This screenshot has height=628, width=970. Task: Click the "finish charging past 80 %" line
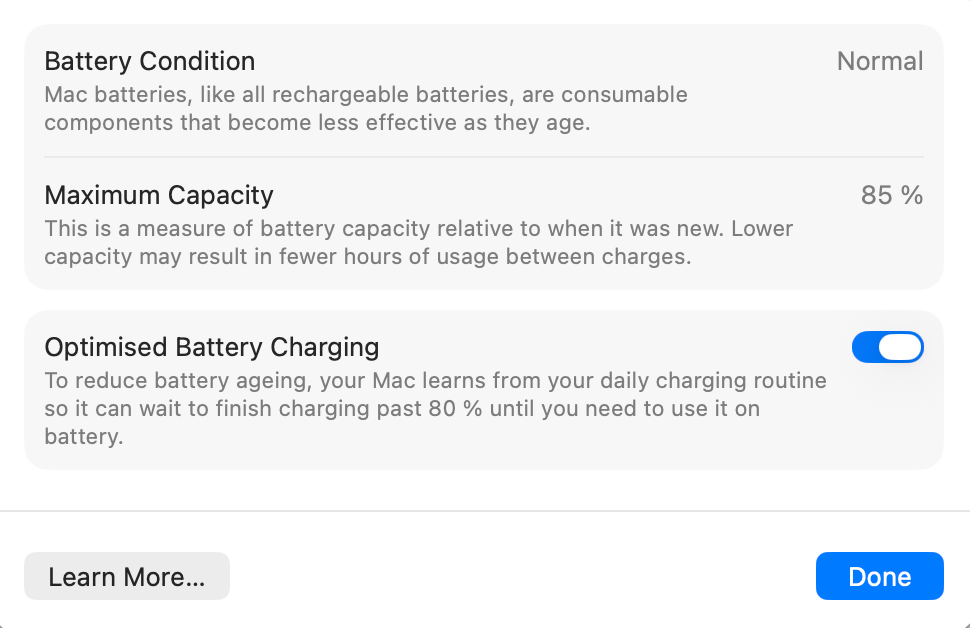(x=402, y=409)
